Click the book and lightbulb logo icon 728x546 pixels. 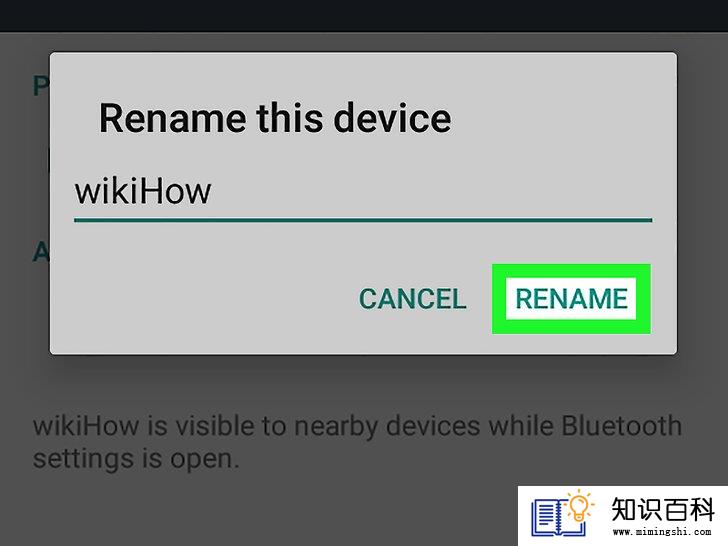(x=563, y=513)
